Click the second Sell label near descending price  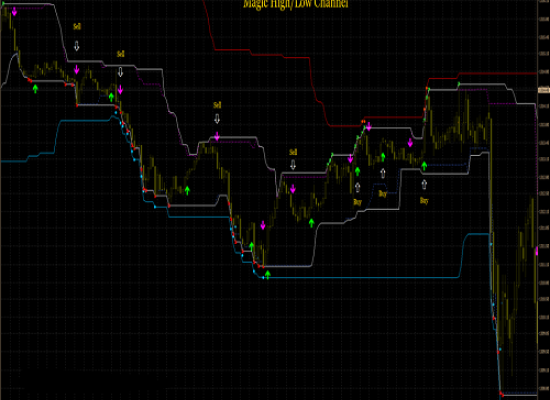click(120, 54)
